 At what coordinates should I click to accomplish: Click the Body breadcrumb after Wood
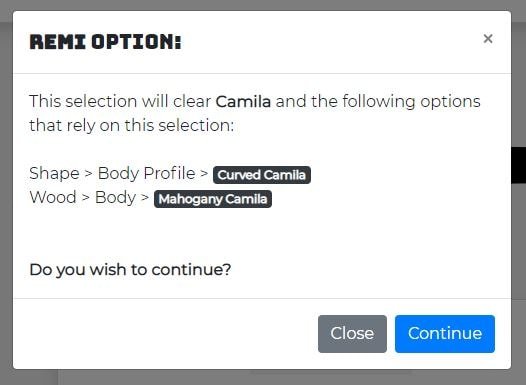click(x=115, y=198)
